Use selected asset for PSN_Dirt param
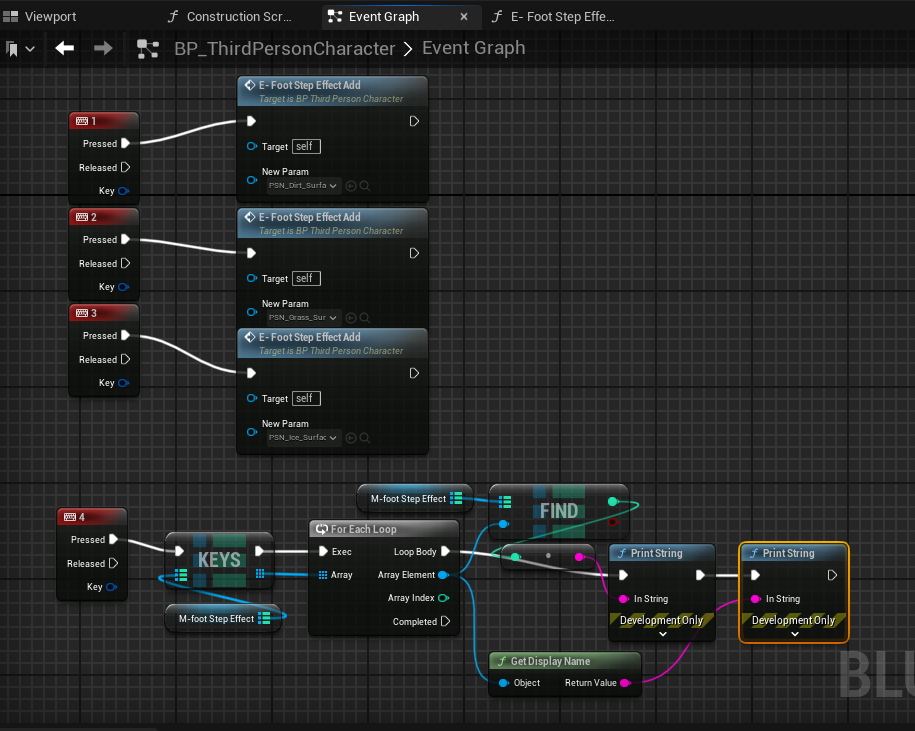This screenshot has width=915, height=731. click(351, 186)
